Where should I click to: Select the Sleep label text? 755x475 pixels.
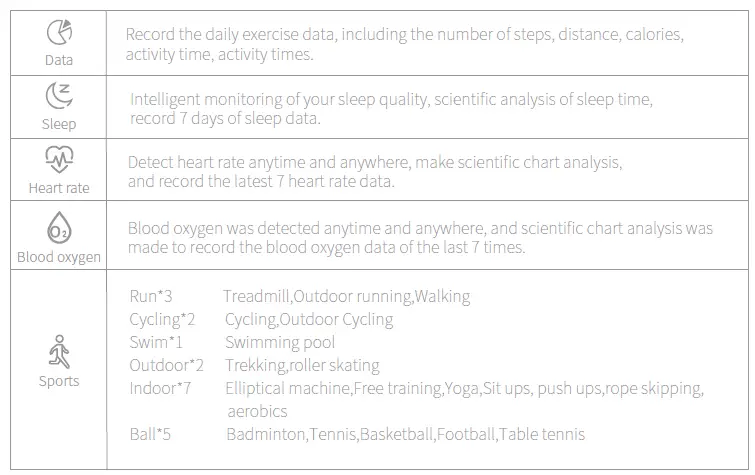click(59, 124)
